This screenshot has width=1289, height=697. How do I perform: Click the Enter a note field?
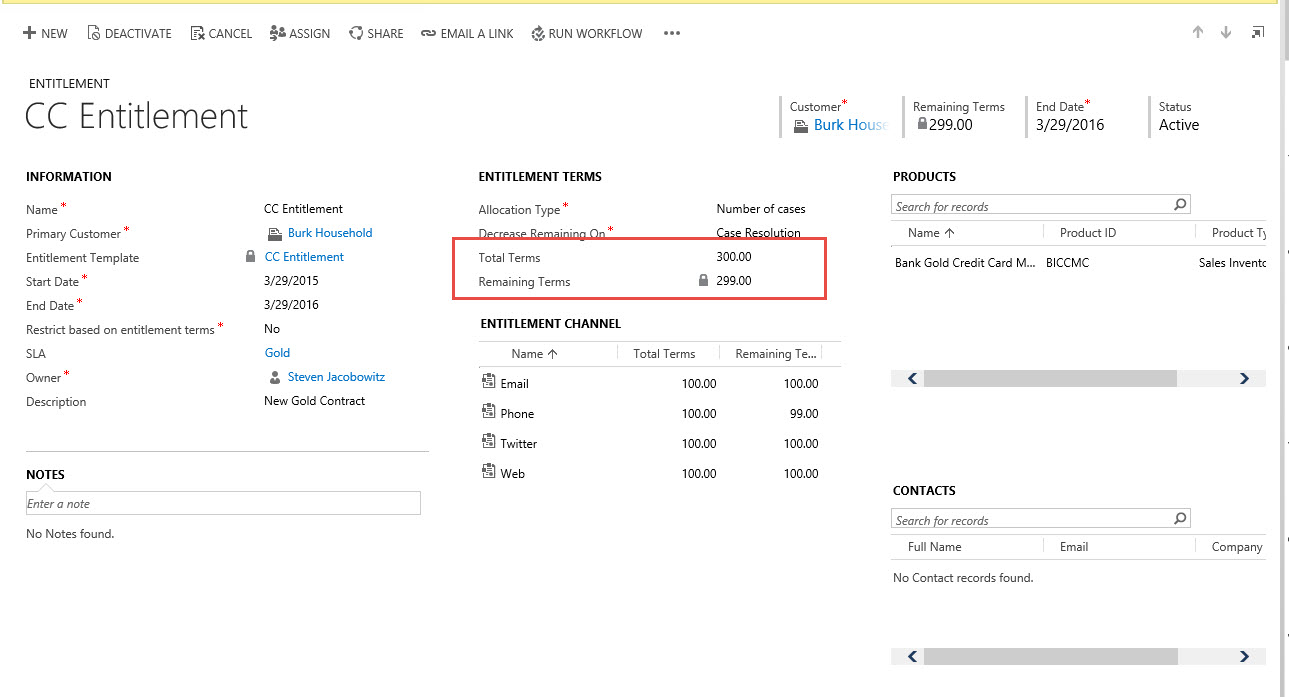click(x=223, y=503)
